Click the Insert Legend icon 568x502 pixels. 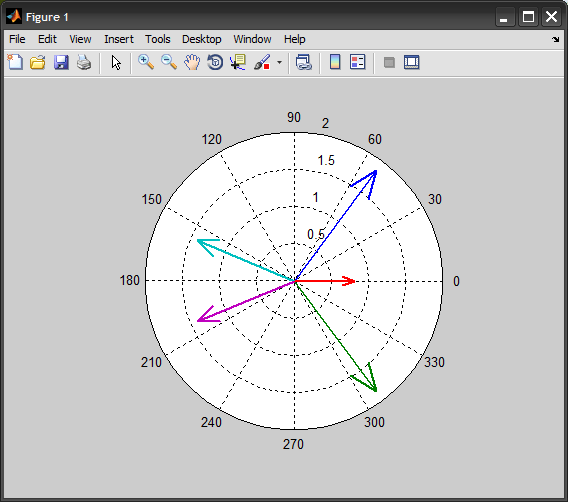tap(358, 62)
